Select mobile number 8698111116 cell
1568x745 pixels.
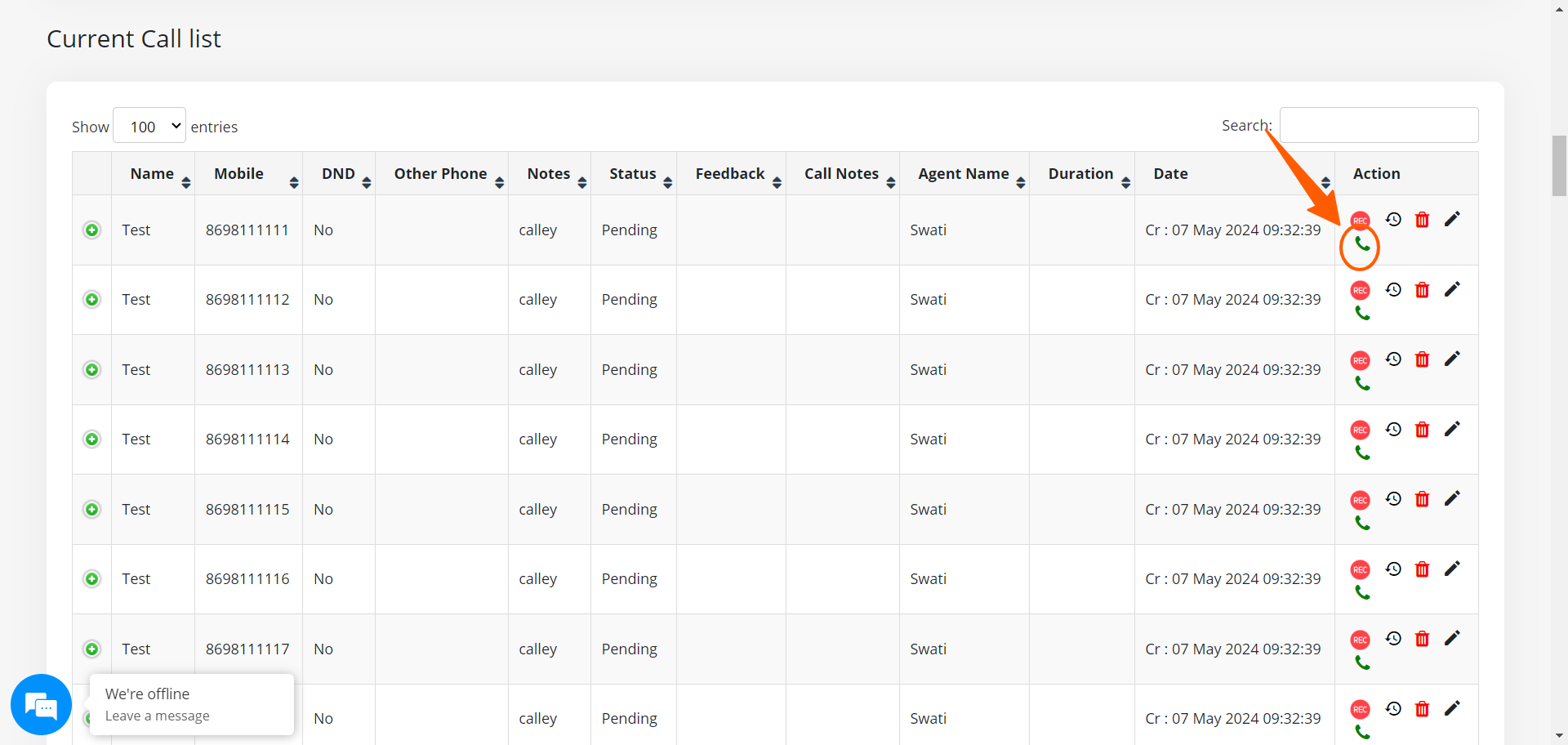tap(248, 579)
